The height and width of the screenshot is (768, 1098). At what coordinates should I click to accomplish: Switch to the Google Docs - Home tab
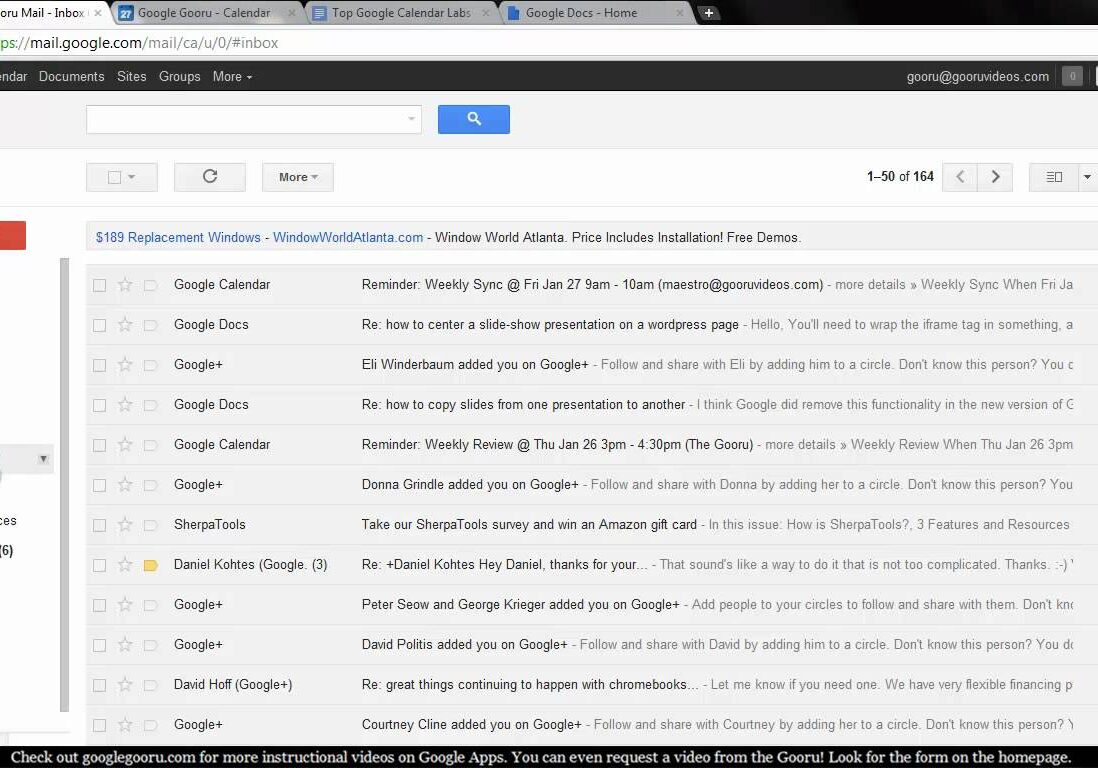[581, 13]
